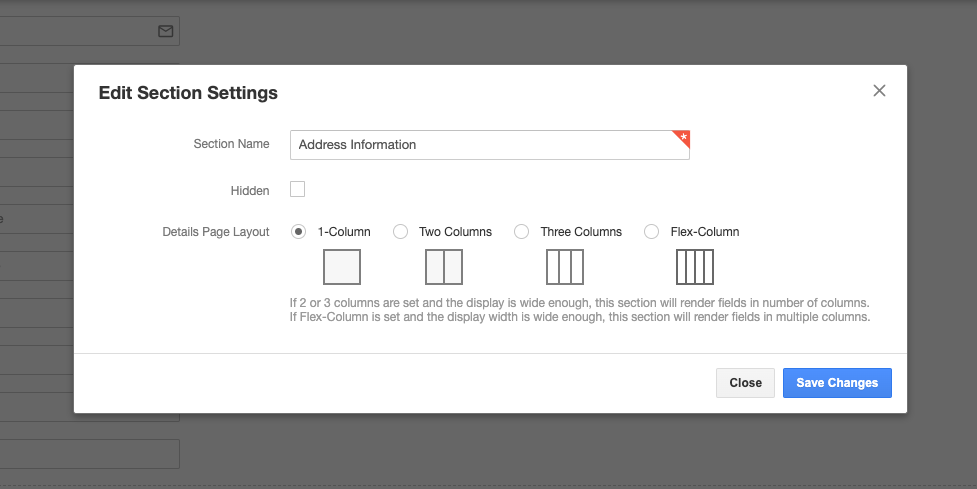Click the Section Name label
This screenshot has width=977, height=489.
click(231, 144)
